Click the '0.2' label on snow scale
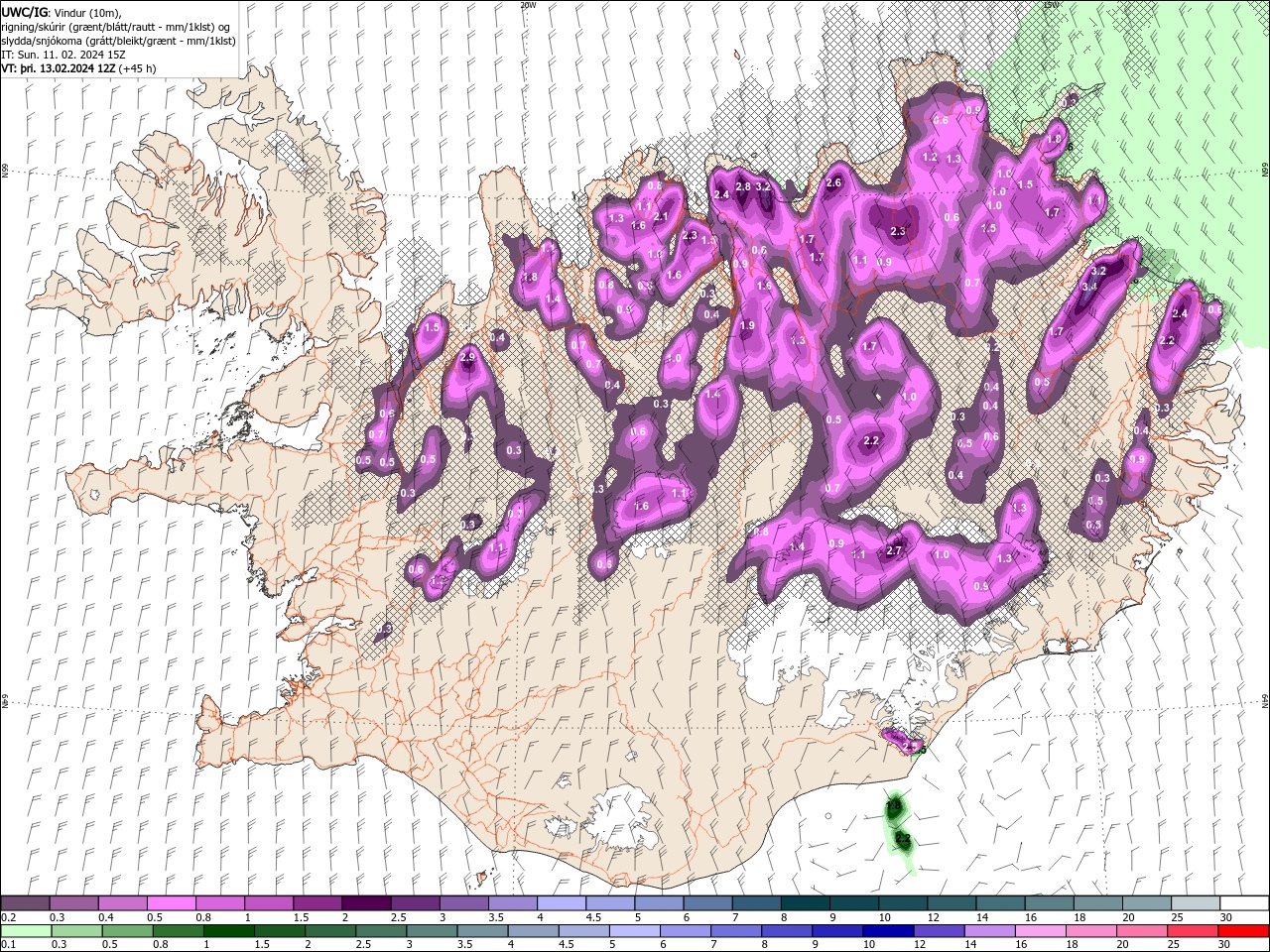This screenshot has height=952, width=1270. 8,917
